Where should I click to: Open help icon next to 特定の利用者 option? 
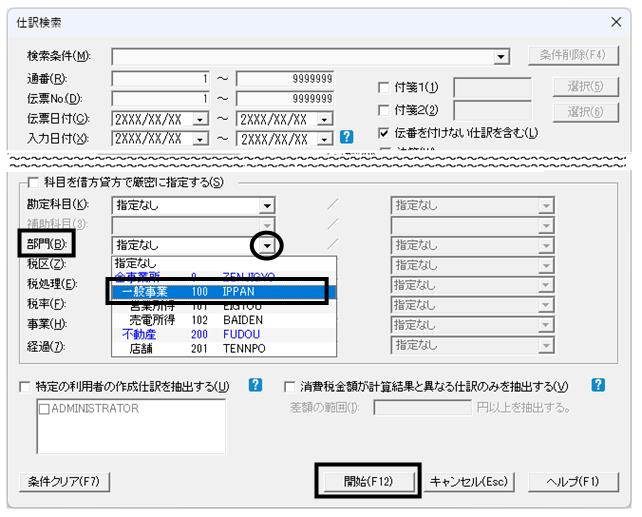(x=256, y=385)
